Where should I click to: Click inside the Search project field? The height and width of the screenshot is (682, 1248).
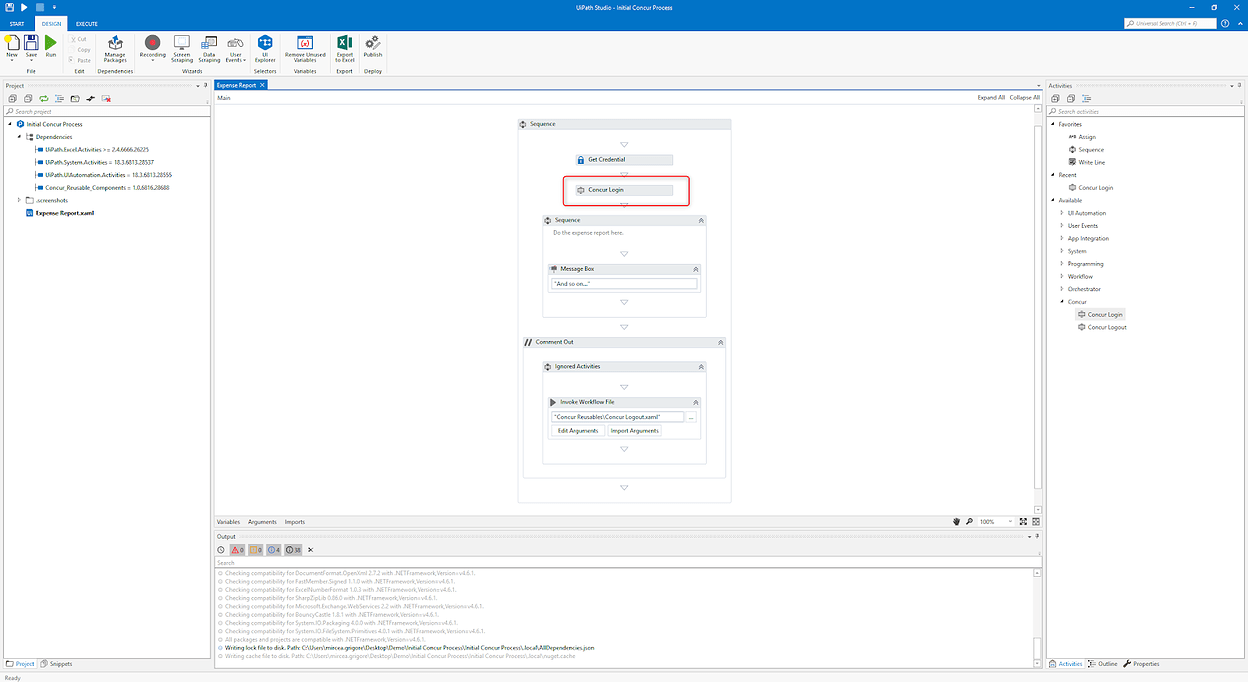click(100, 110)
